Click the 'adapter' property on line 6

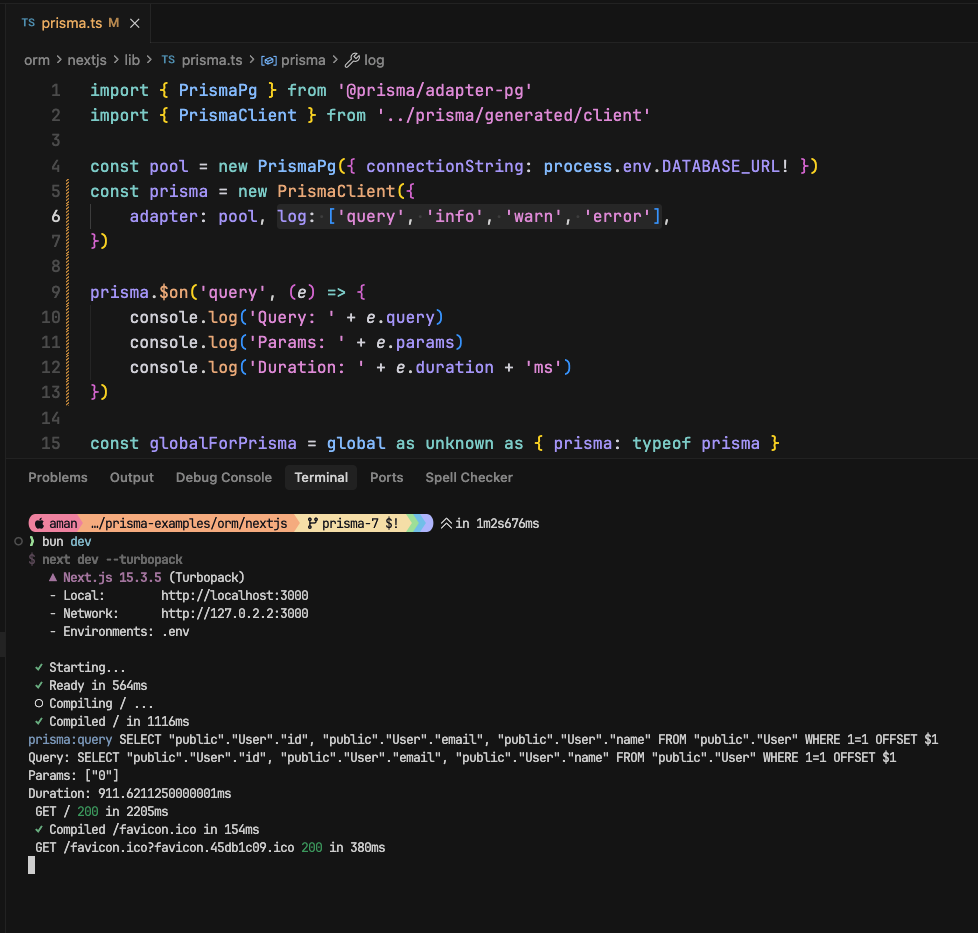[163, 216]
